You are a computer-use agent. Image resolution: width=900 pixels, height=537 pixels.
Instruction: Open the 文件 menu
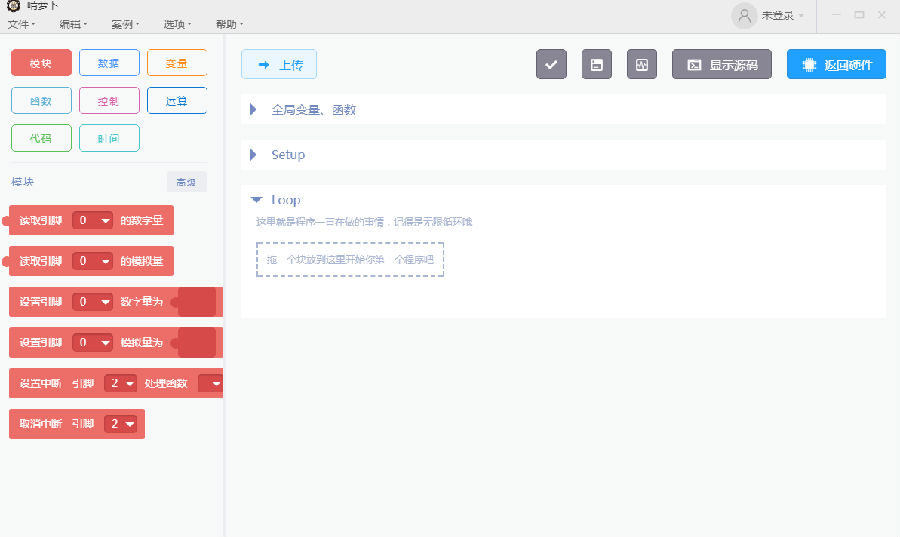(21, 24)
